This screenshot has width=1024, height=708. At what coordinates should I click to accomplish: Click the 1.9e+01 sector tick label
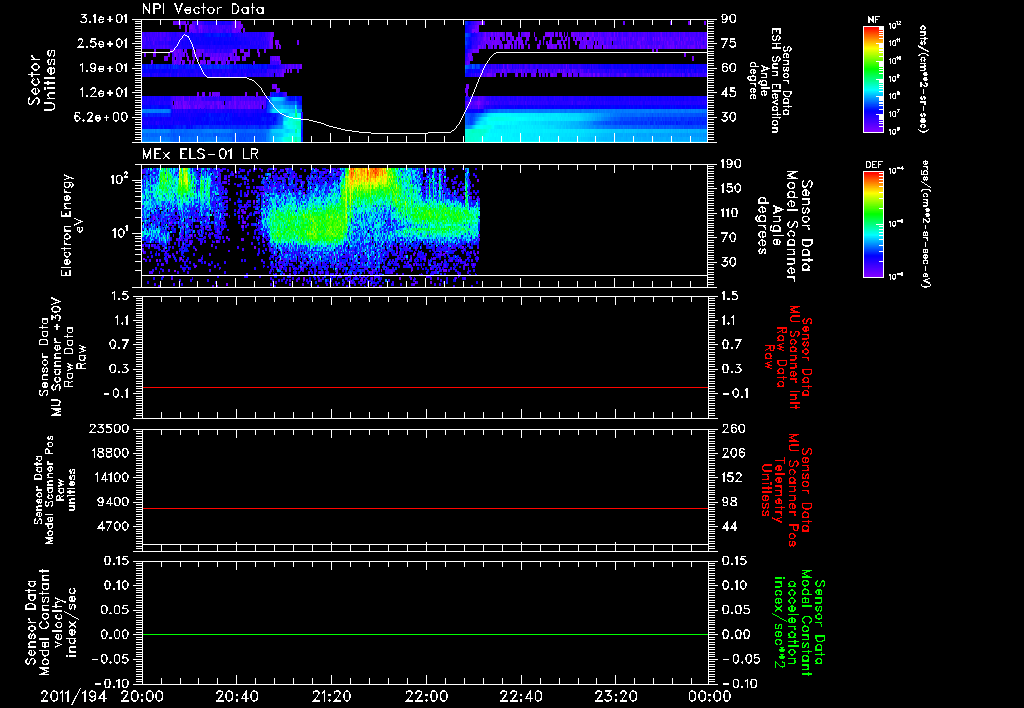click(x=104, y=68)
